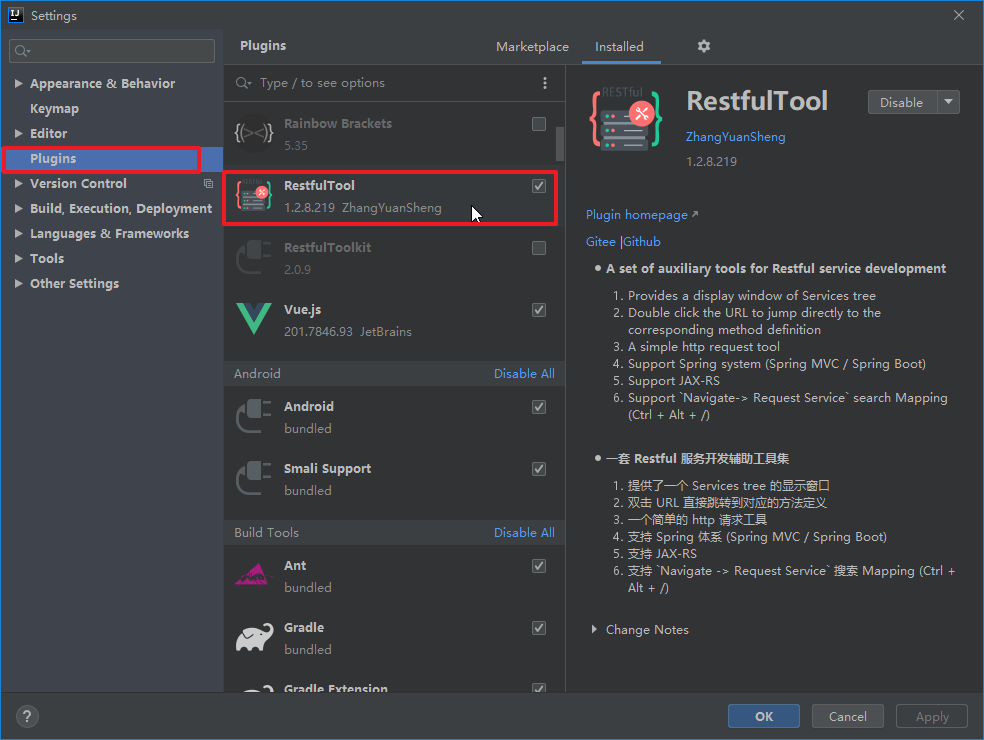This screenshot has width=984, height=740.
Task: Switch to the Marketplace tab
Action: click(x=532, y=46)
